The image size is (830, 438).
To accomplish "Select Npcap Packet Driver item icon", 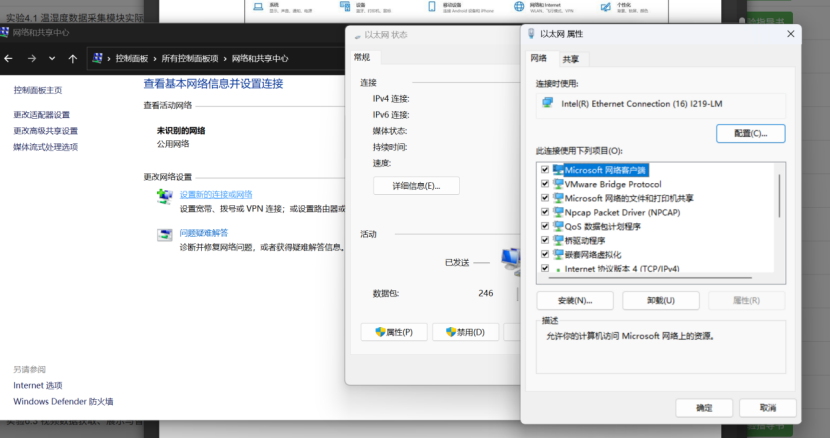I will click(x=558, y=212).
